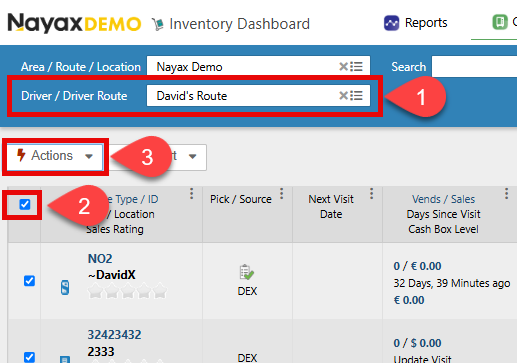Uncheck the 32423432 row checkbox
This screenshot has height=363, width=517.
29,357
